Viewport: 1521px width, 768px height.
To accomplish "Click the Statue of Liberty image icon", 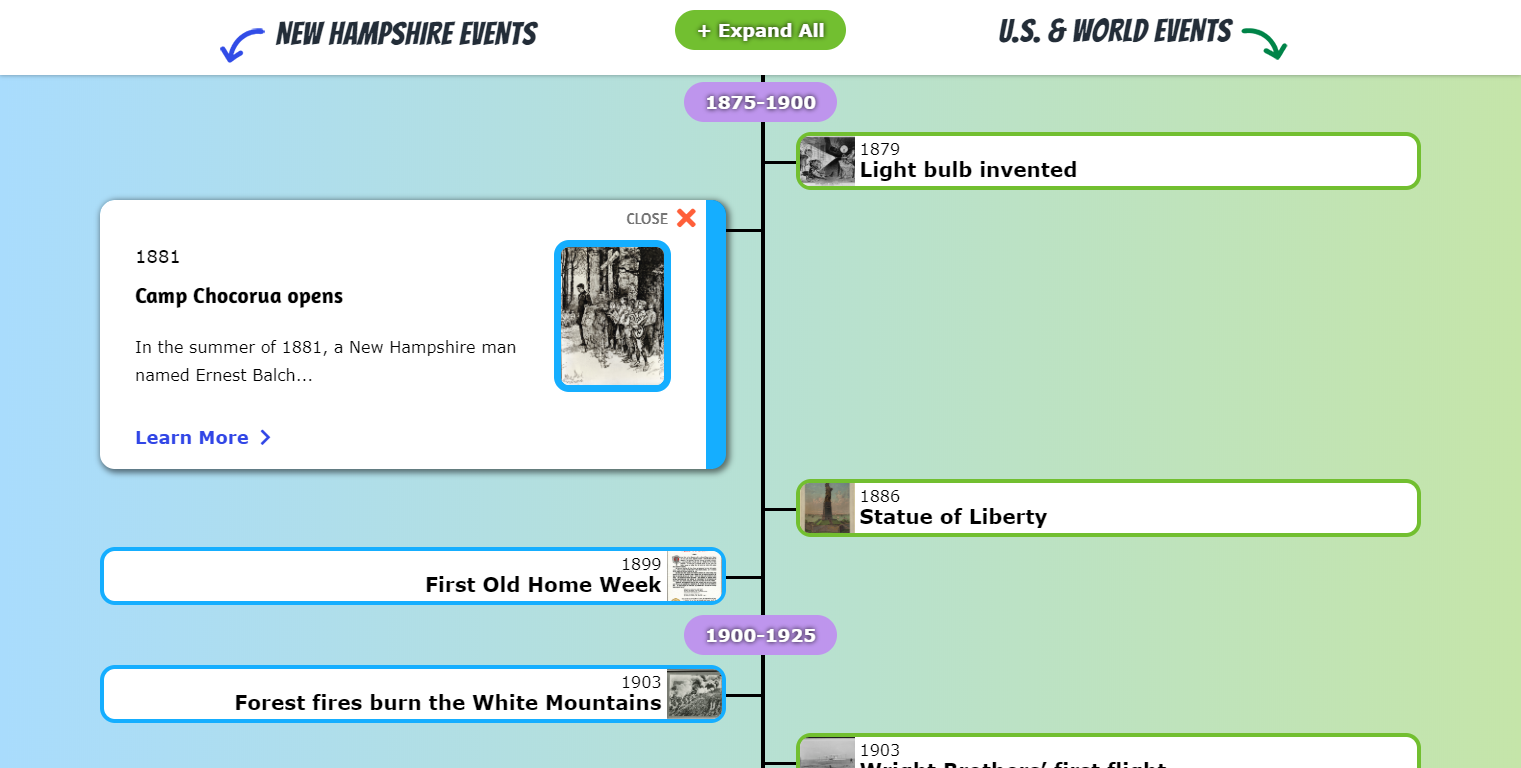I will 825,508.
